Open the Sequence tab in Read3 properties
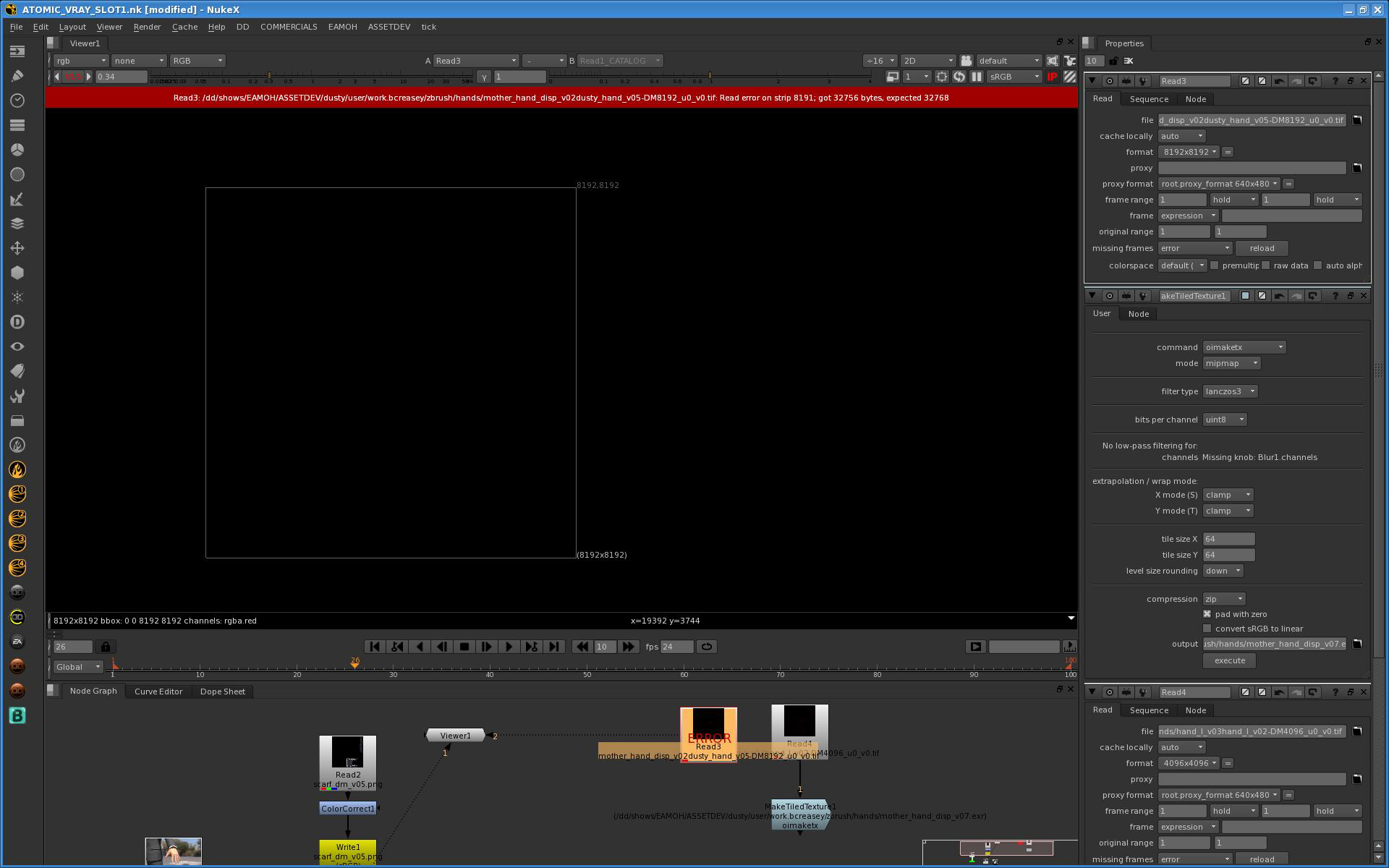 [1149, 99]
